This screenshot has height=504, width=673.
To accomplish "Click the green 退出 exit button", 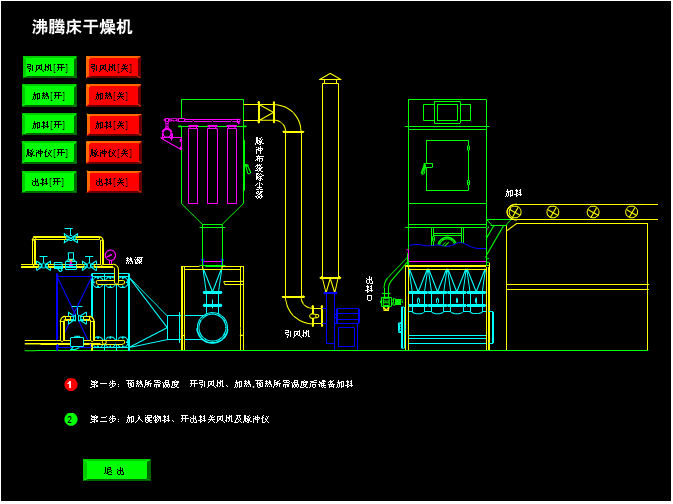I will coord(117,470).
